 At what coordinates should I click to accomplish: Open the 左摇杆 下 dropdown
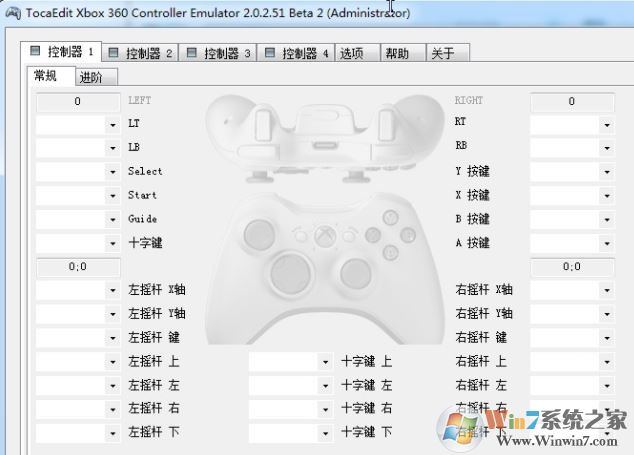[x=78, y=434]
